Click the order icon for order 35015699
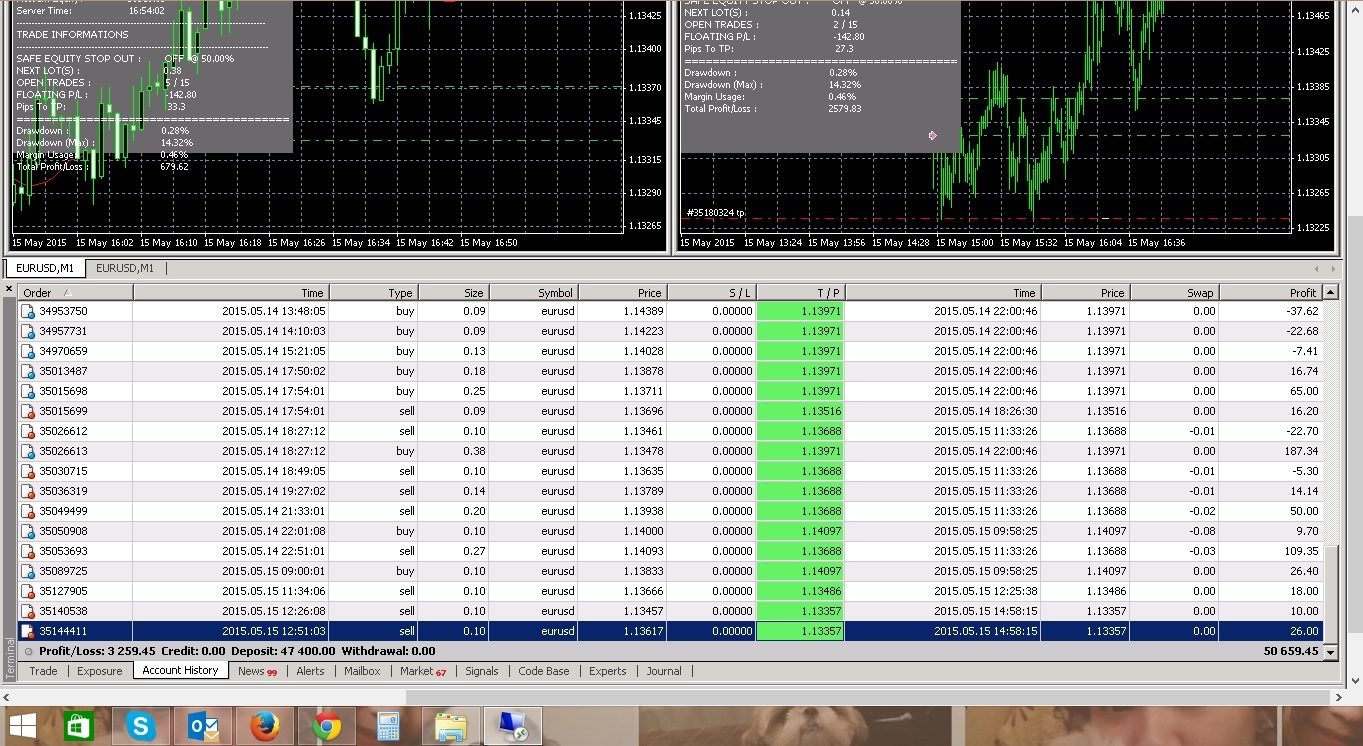 (x=28, y=411)
